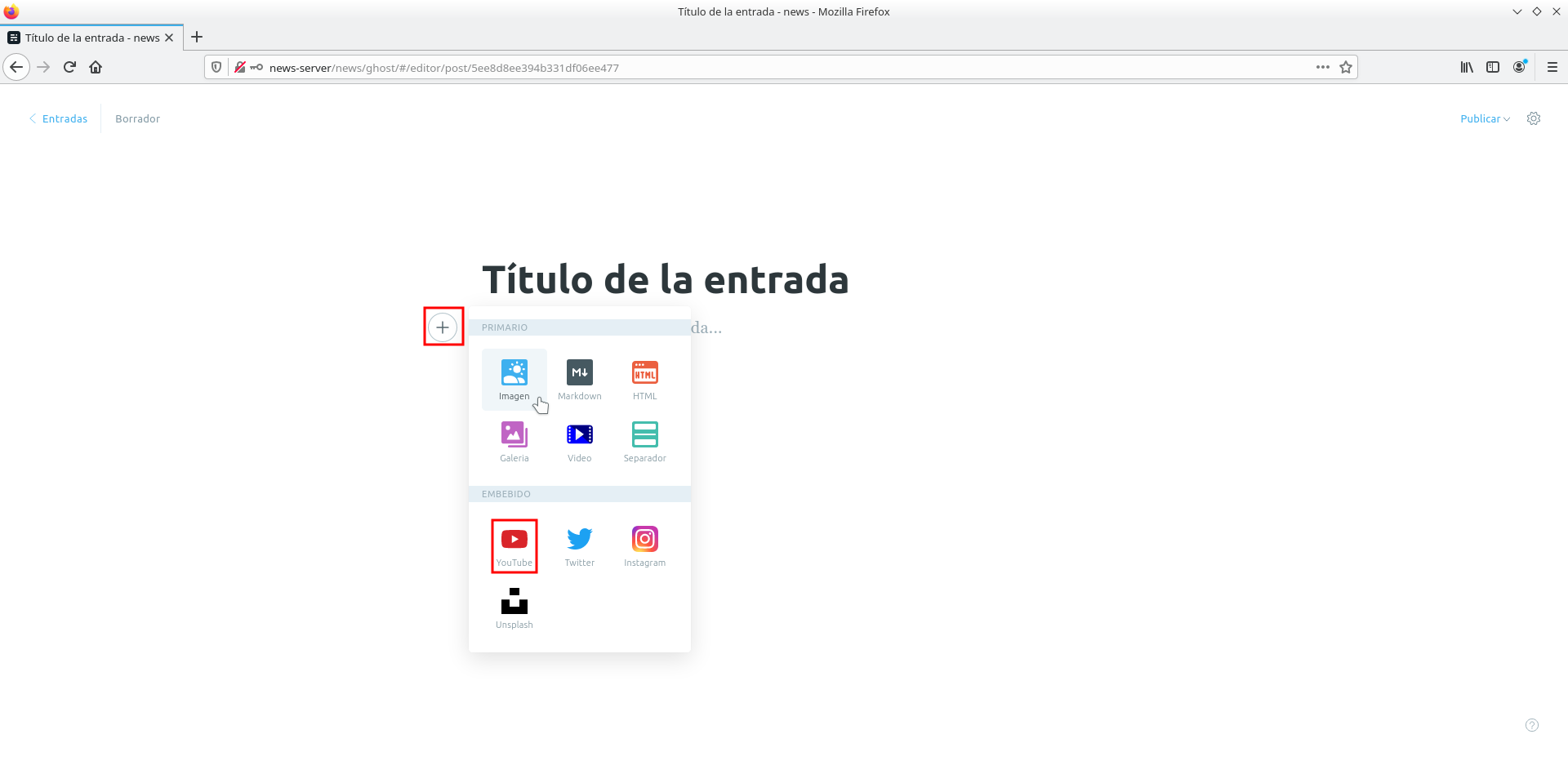
Task: Bookmark this page with star
Action: click(x=1346, y=67)
